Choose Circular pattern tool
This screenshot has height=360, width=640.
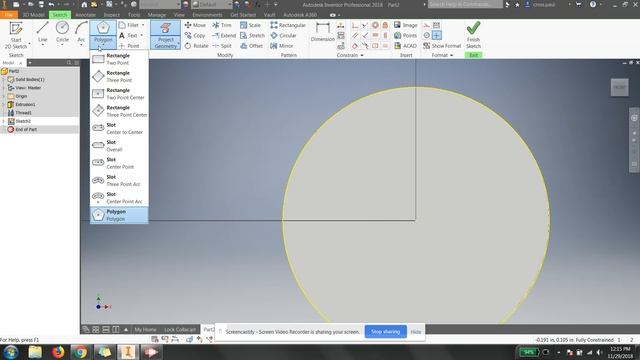tap(283, 36)
